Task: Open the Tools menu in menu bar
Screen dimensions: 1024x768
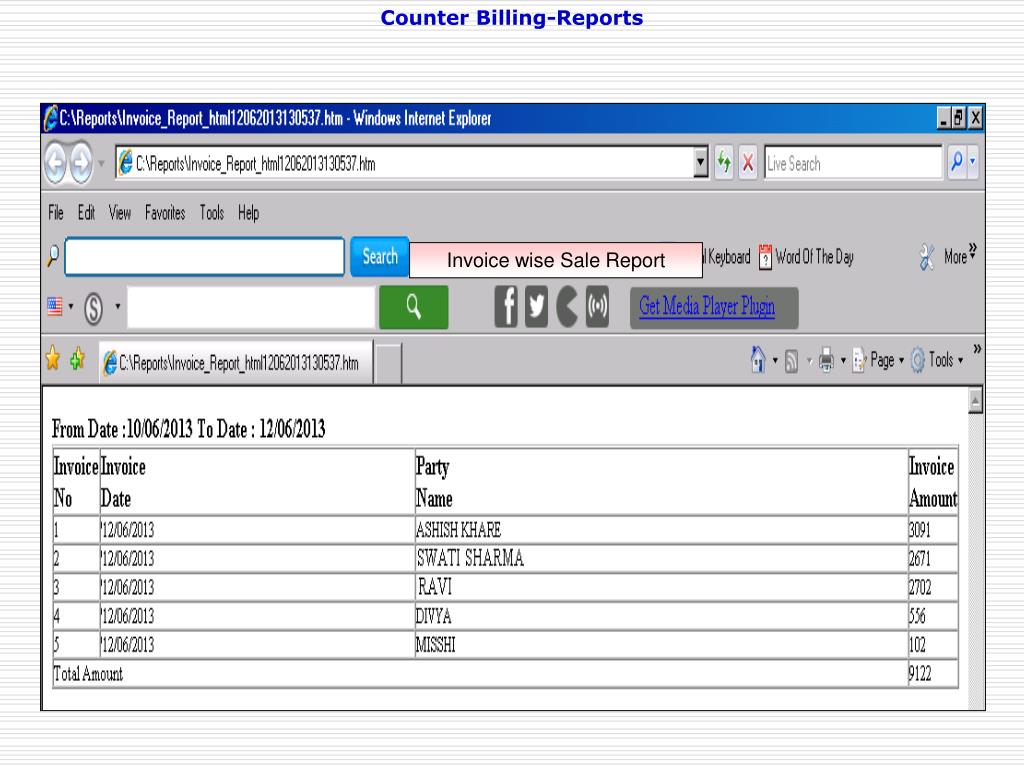Action: (212, 213)
